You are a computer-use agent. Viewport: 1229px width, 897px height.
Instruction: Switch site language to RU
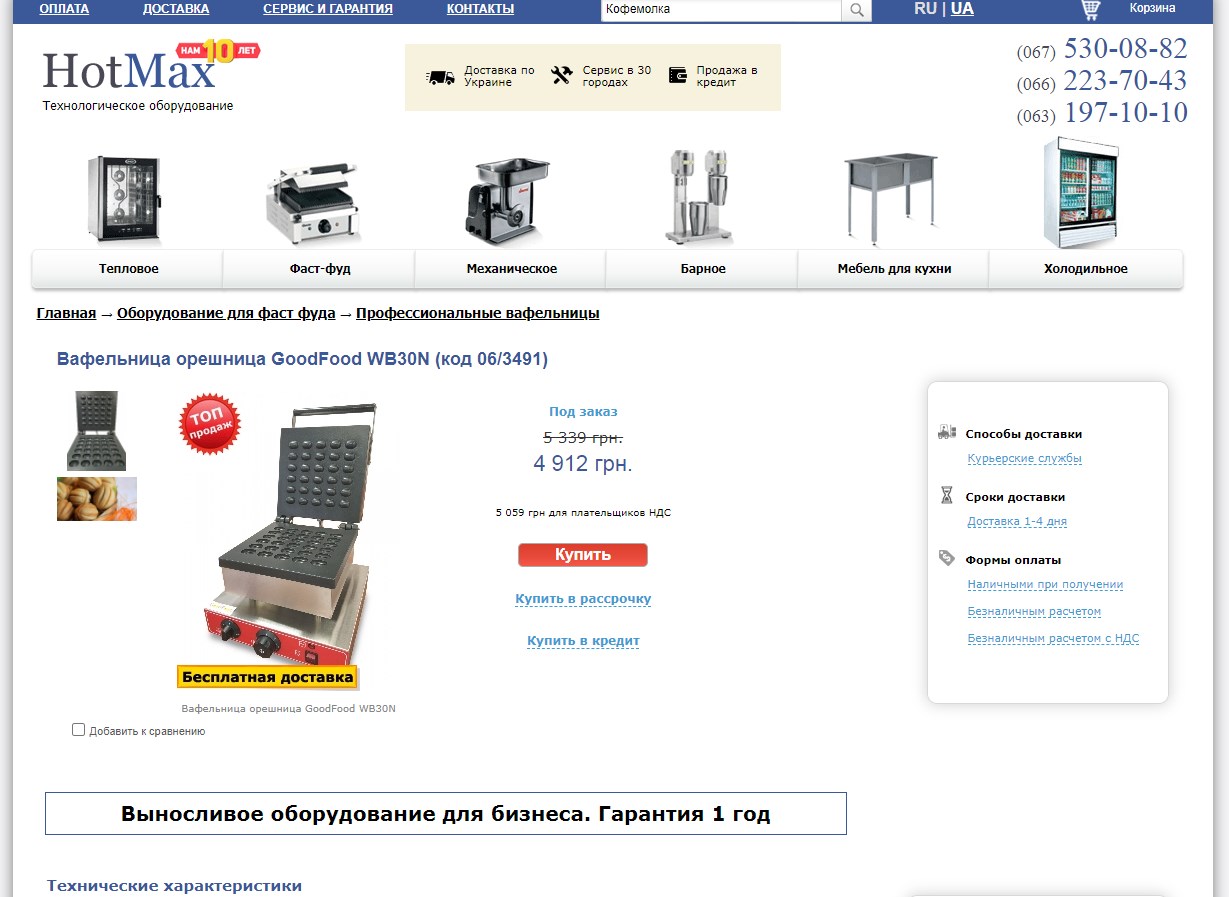[925, 9]
